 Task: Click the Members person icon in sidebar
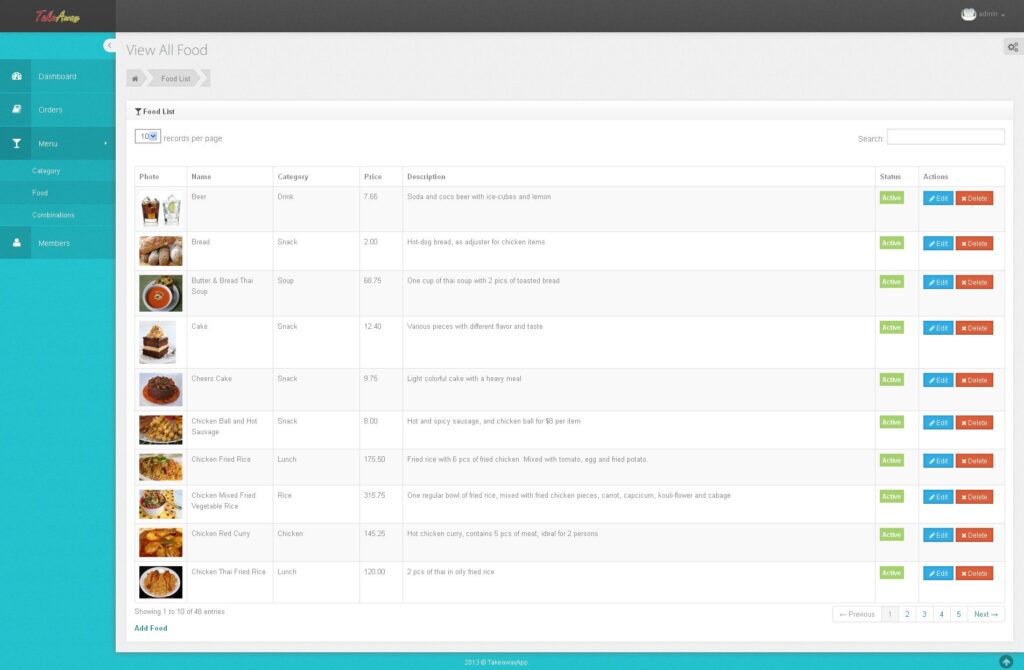(x=16, y=242)
